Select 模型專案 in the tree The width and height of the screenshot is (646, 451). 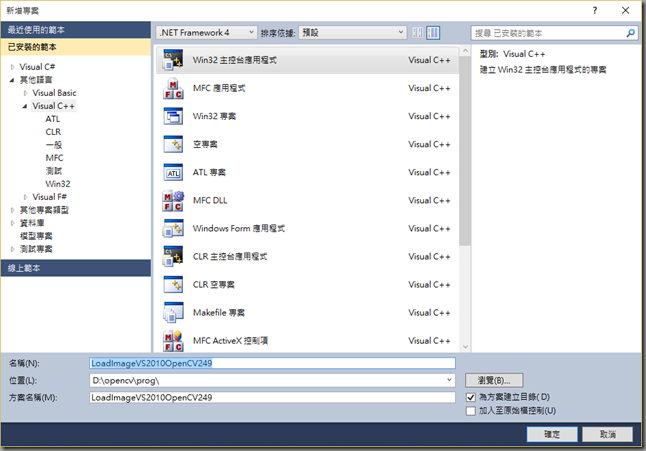click(36, 236)
